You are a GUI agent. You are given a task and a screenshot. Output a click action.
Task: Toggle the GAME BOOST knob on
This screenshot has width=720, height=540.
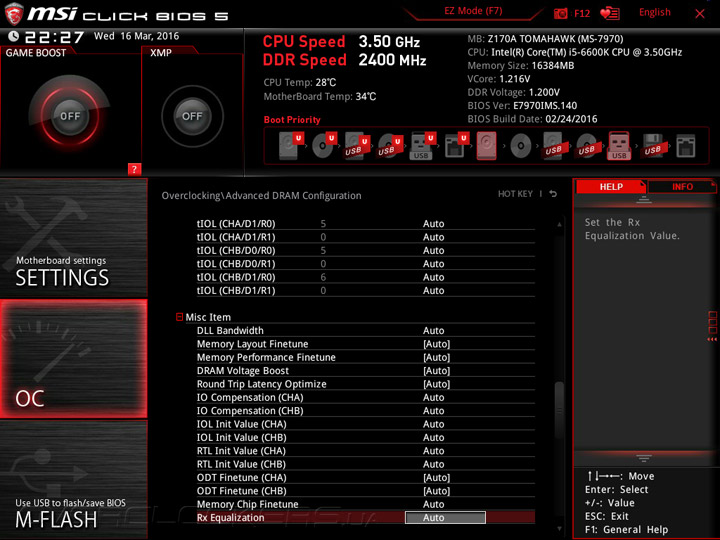click(x=70, y=116)
